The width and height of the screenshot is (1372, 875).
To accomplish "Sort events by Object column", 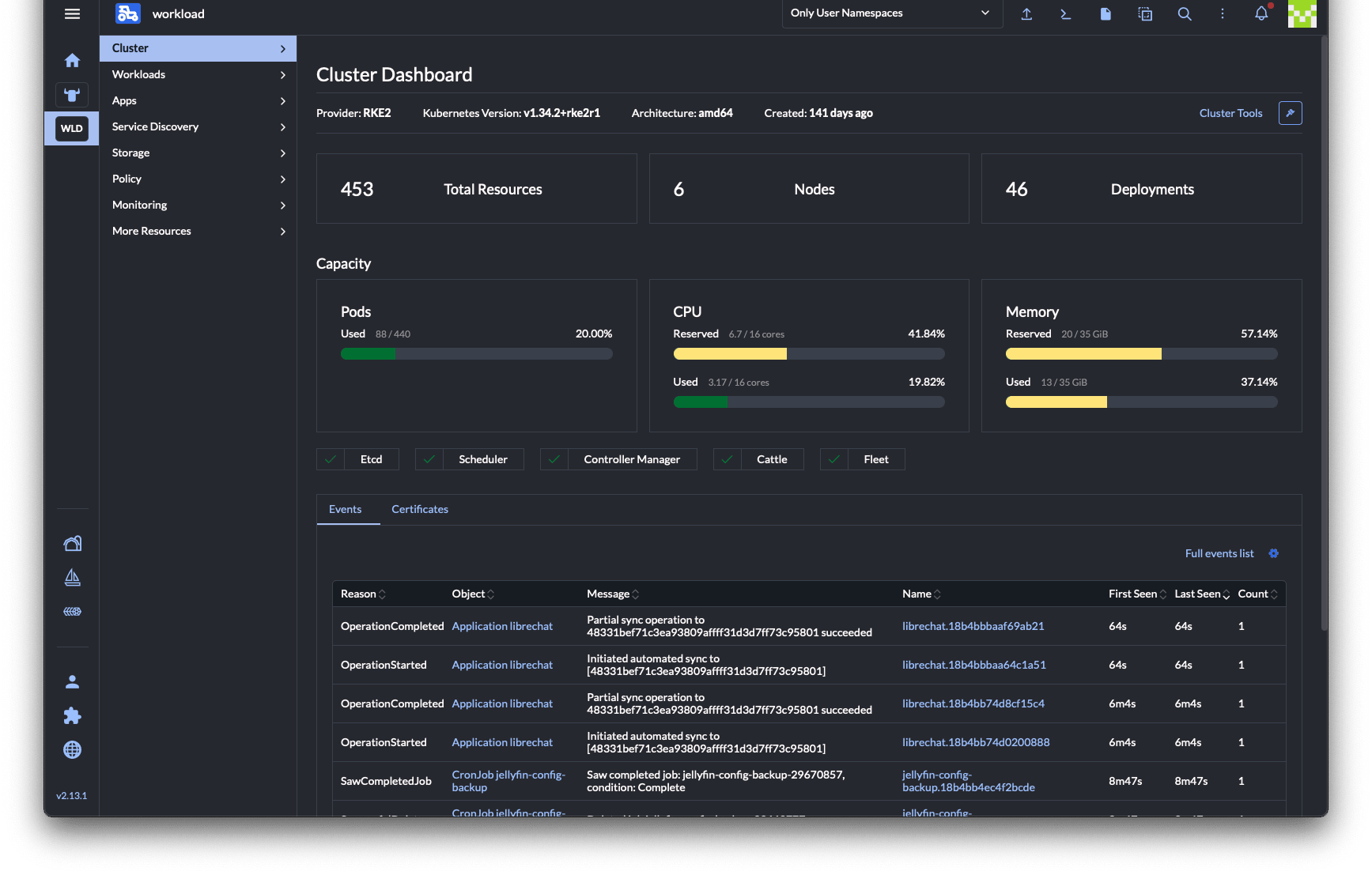I will click(473, 594).
